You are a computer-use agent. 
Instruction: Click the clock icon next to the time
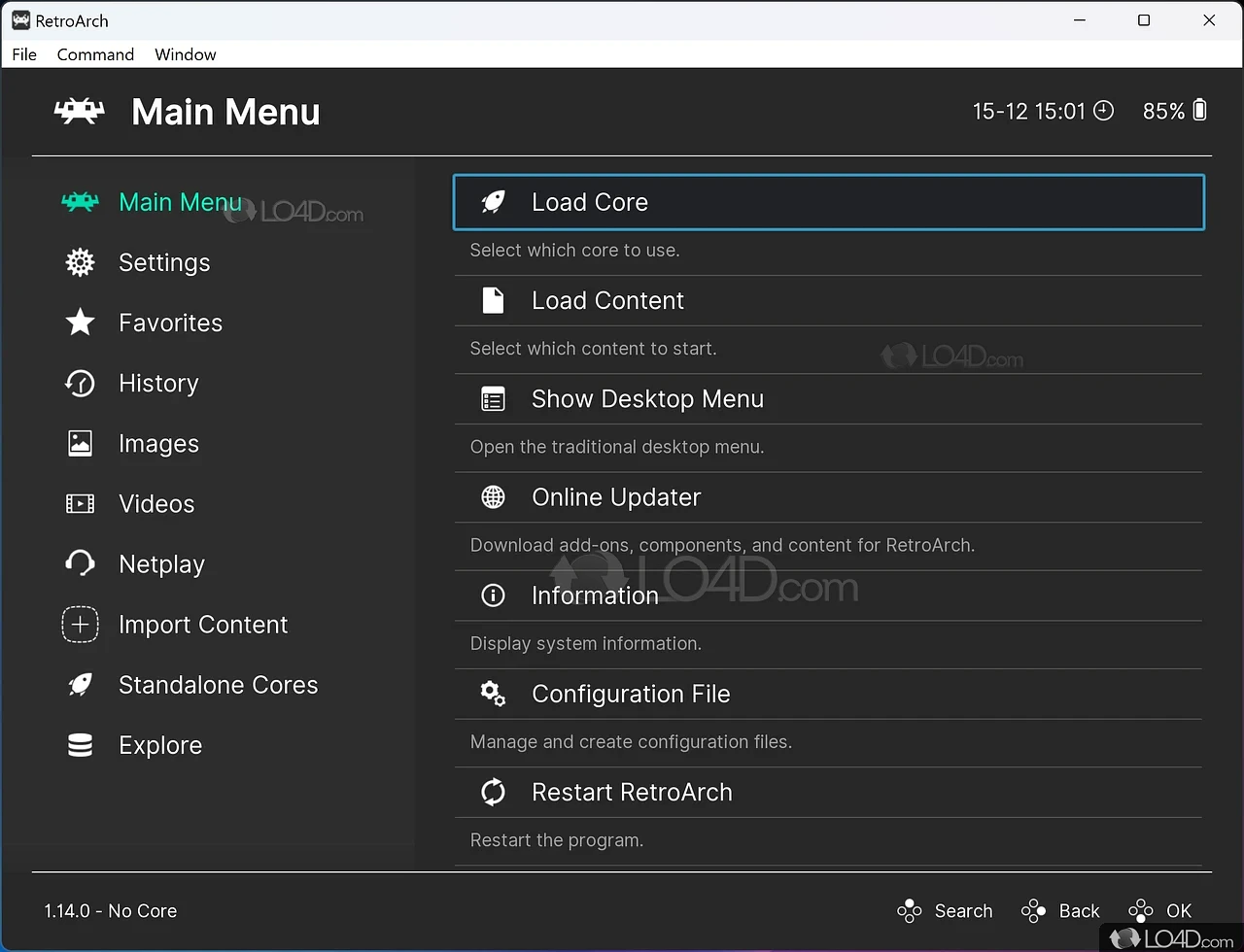coord(1103,111)
